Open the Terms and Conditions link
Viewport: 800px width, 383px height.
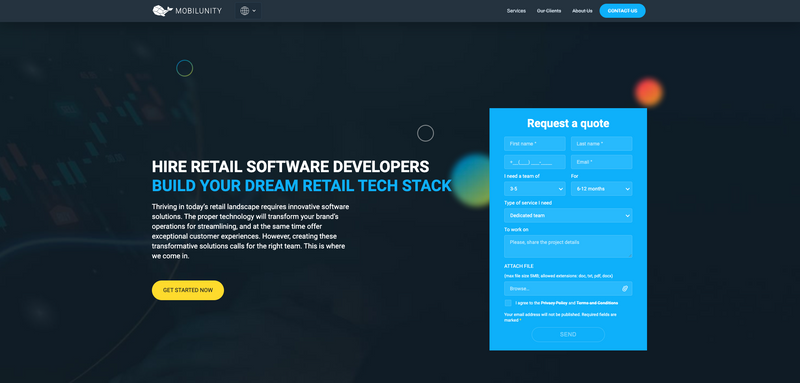597,303
